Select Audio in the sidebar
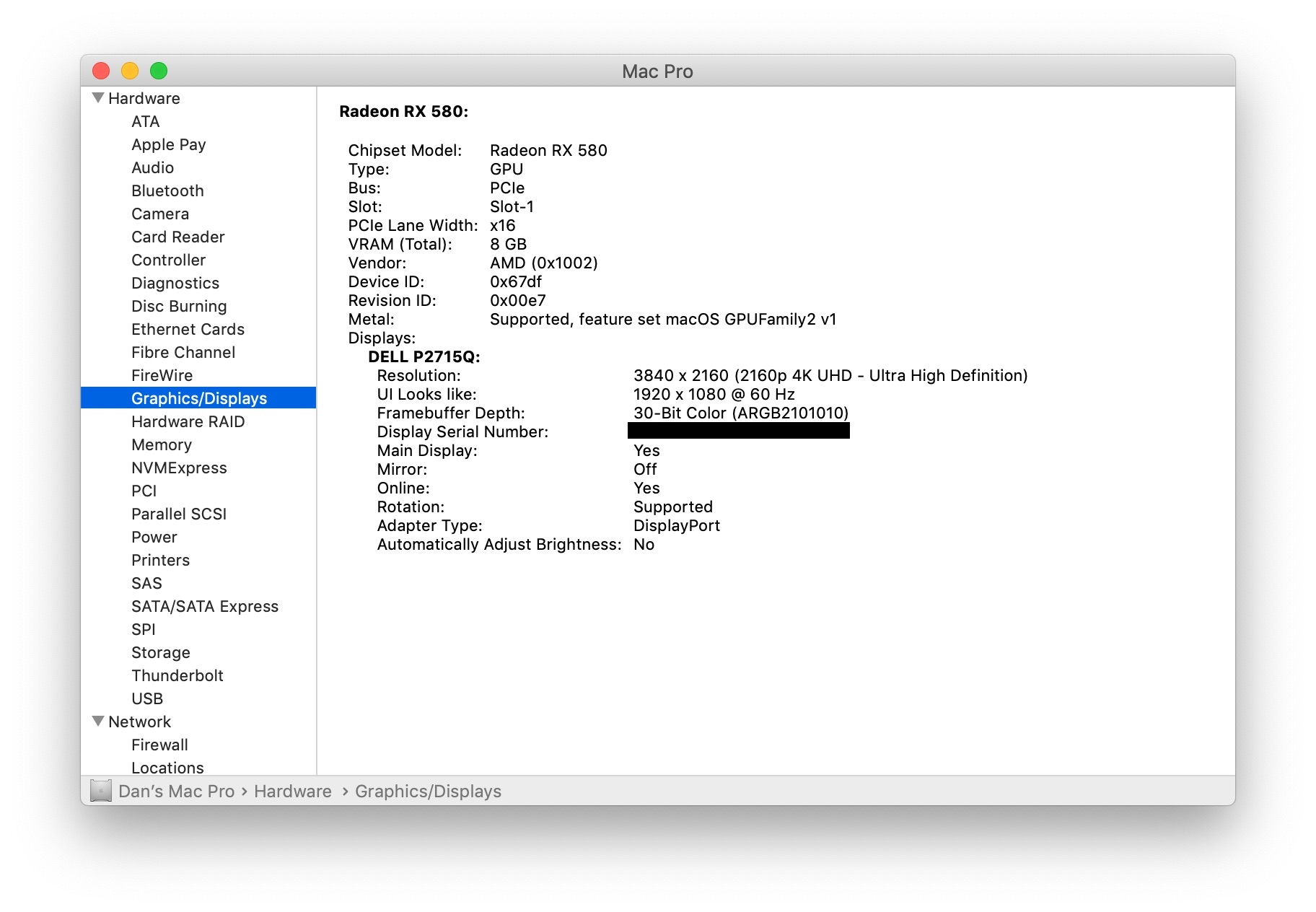Image resolution: width=1316 pixels, height=912 pixels. [152, 167]
